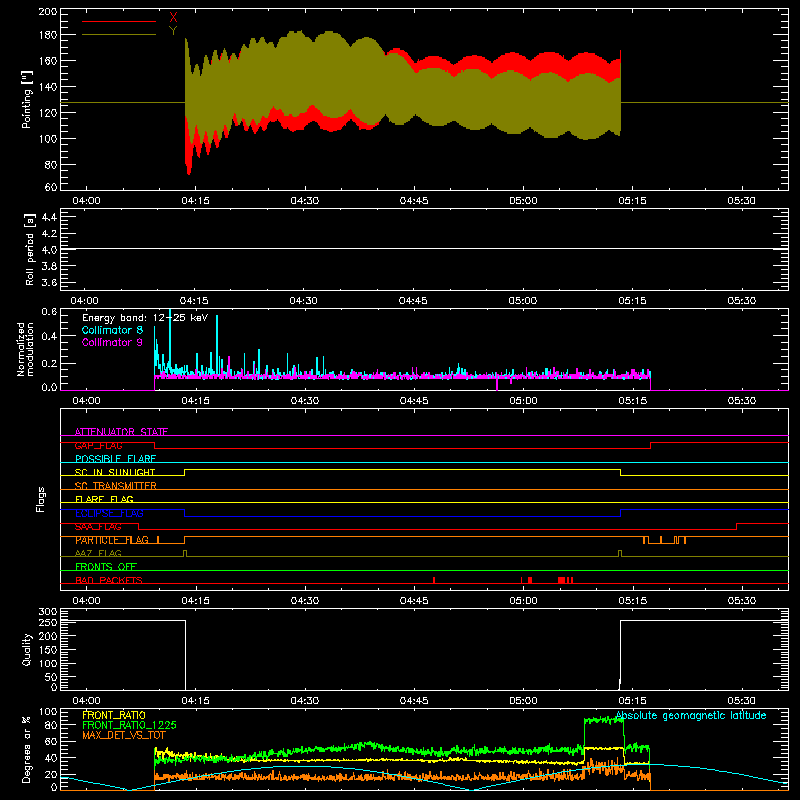Screen dimensions: 800x800
Task: Click the Quality axis title
Action: pyautogui.click(x=27, y=649)
